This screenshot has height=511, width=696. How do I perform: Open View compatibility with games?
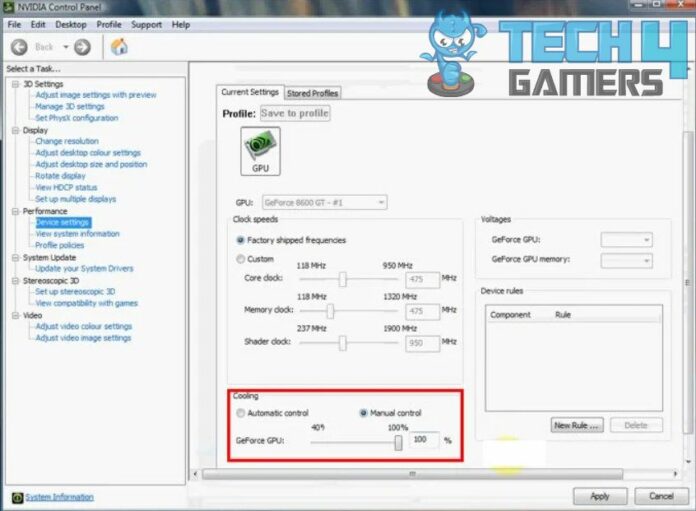tap(87, 303)
